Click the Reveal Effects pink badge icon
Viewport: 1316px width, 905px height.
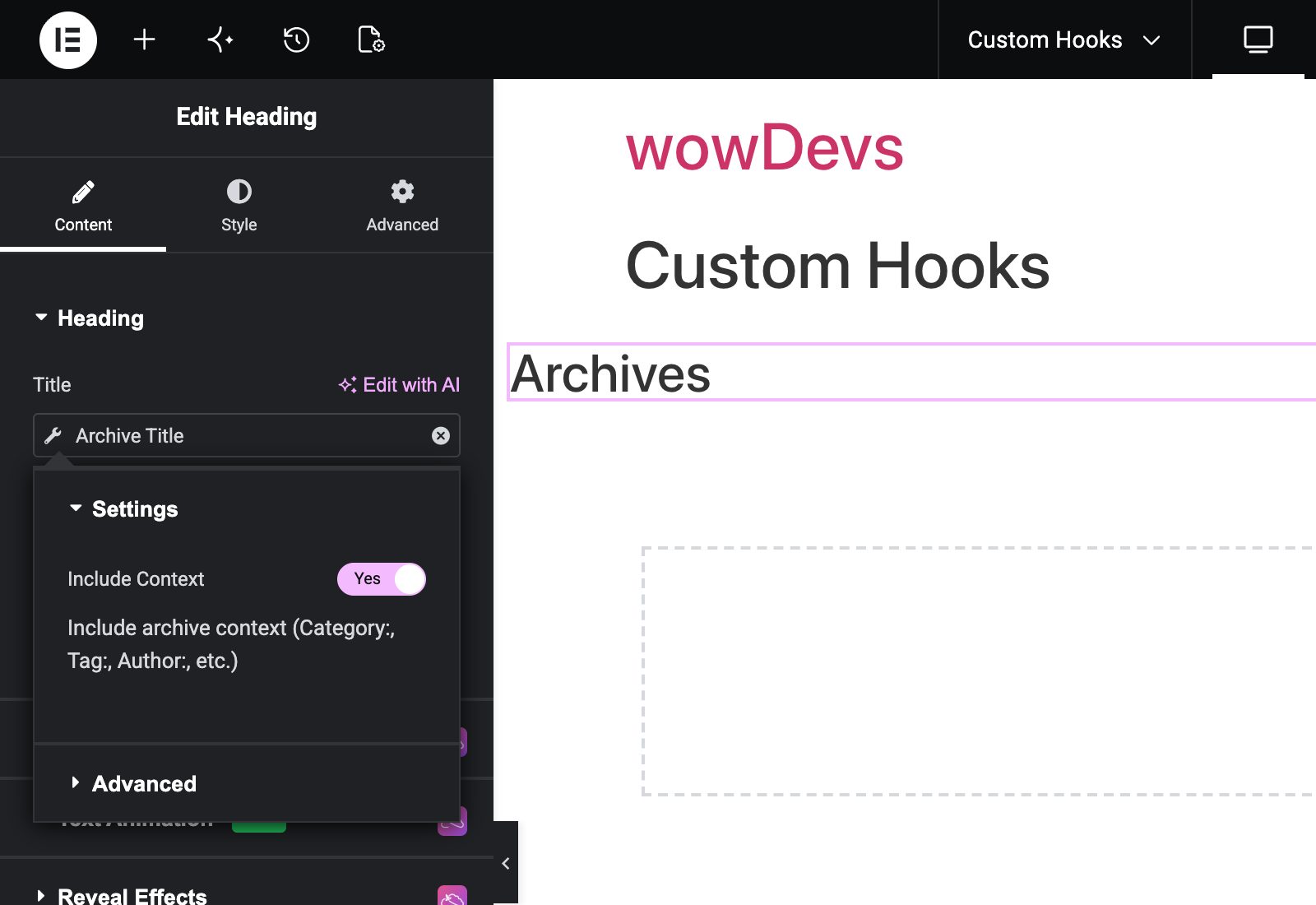coord(452,896)
